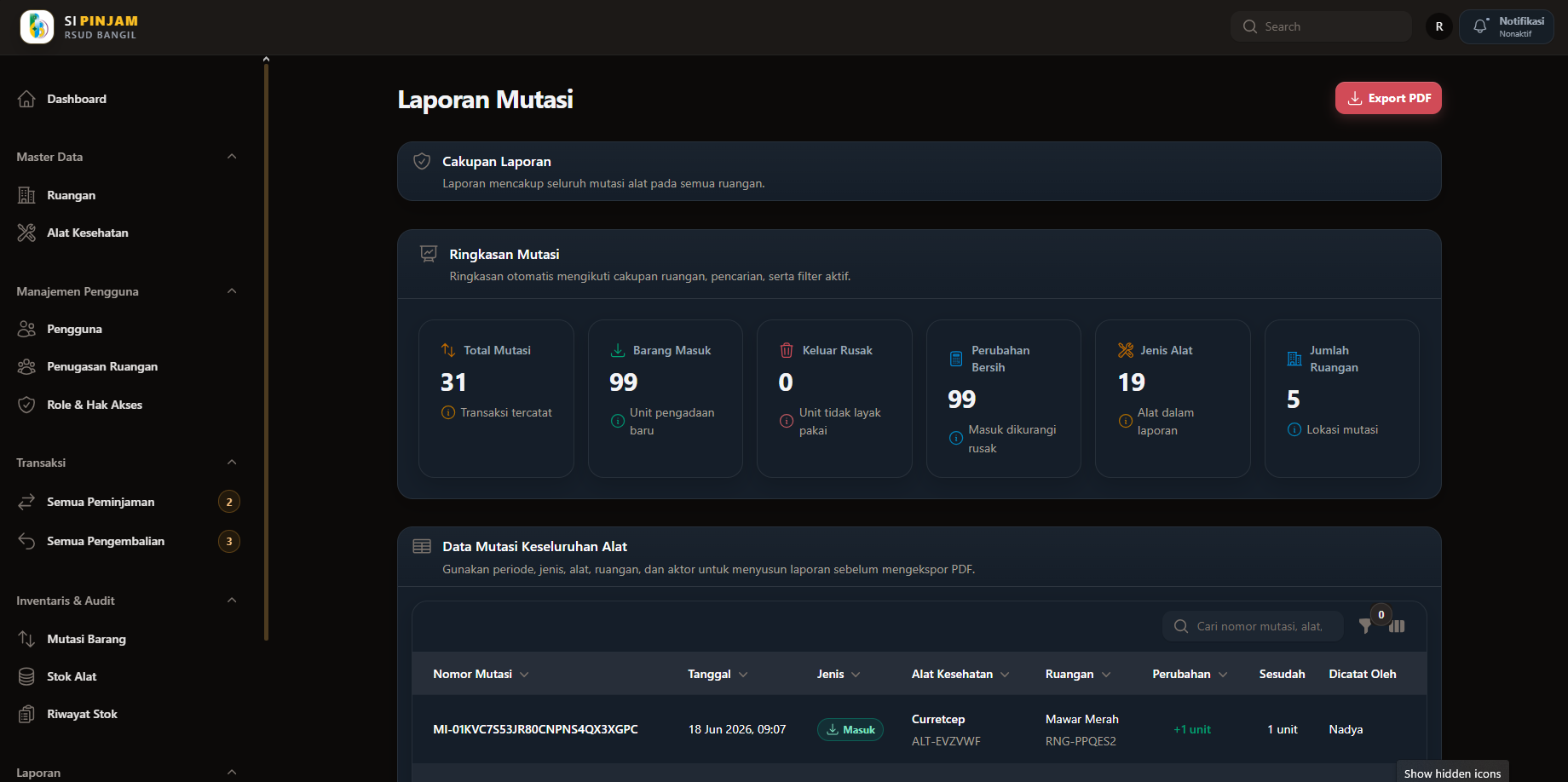Click the SI PINJAM logo icon
This screenshot has width=1568, height=782.
37,26
